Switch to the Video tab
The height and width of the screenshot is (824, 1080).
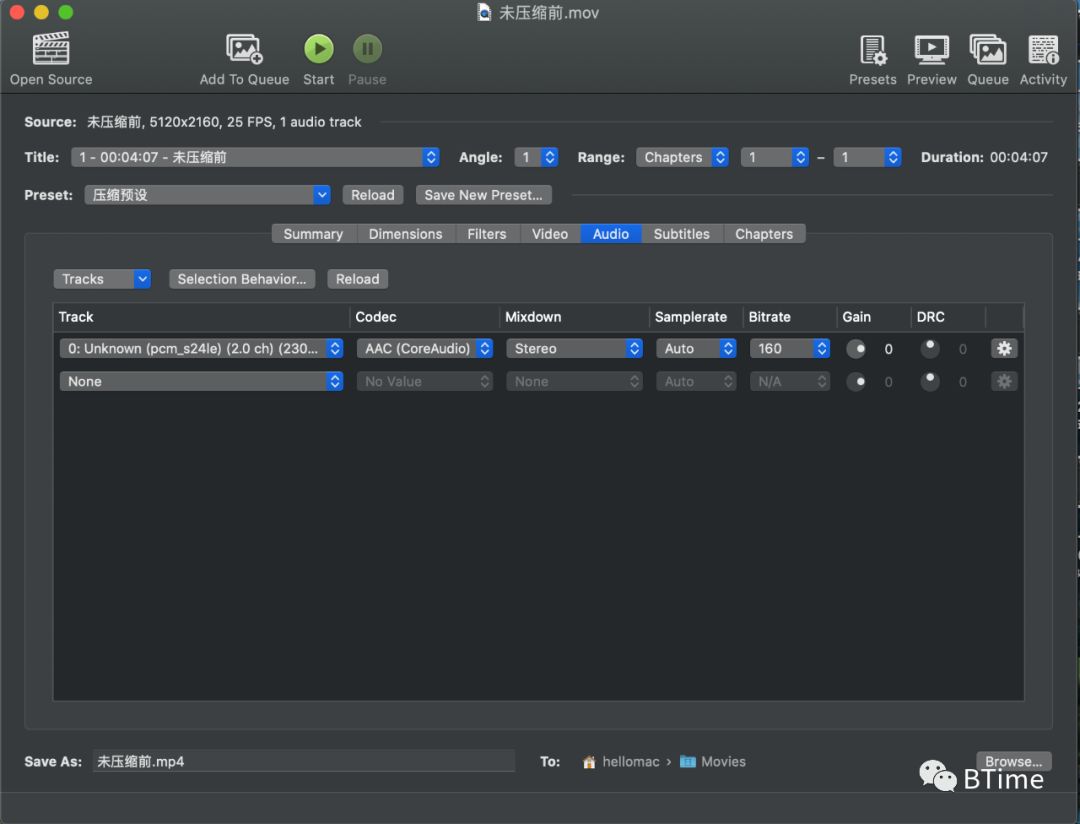coord(550,234)
